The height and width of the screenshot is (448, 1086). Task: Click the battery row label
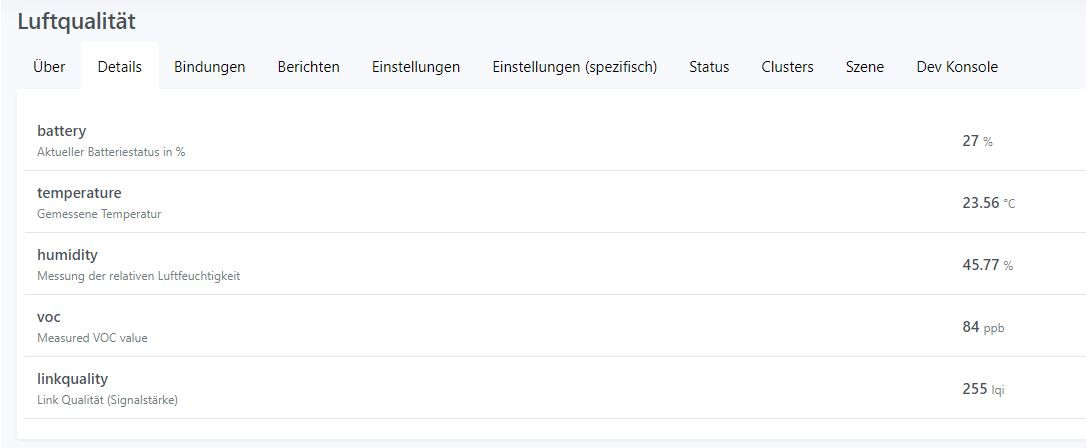[x=62, y=131]
